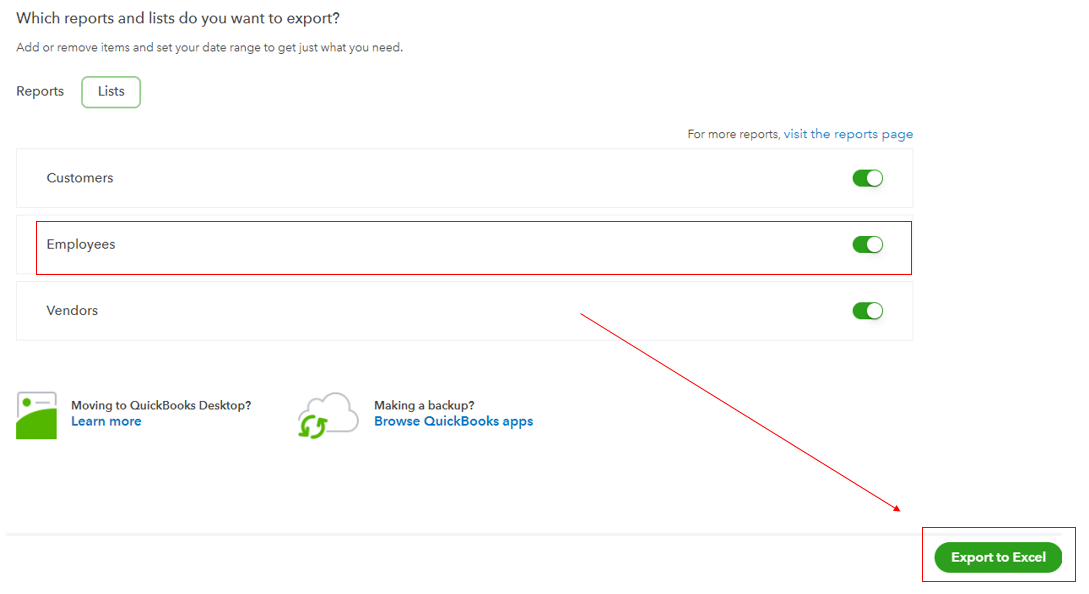This screenshot has height=594, width=1089.
Task: Disable the Customers export toggle
Action: (868, 177)
